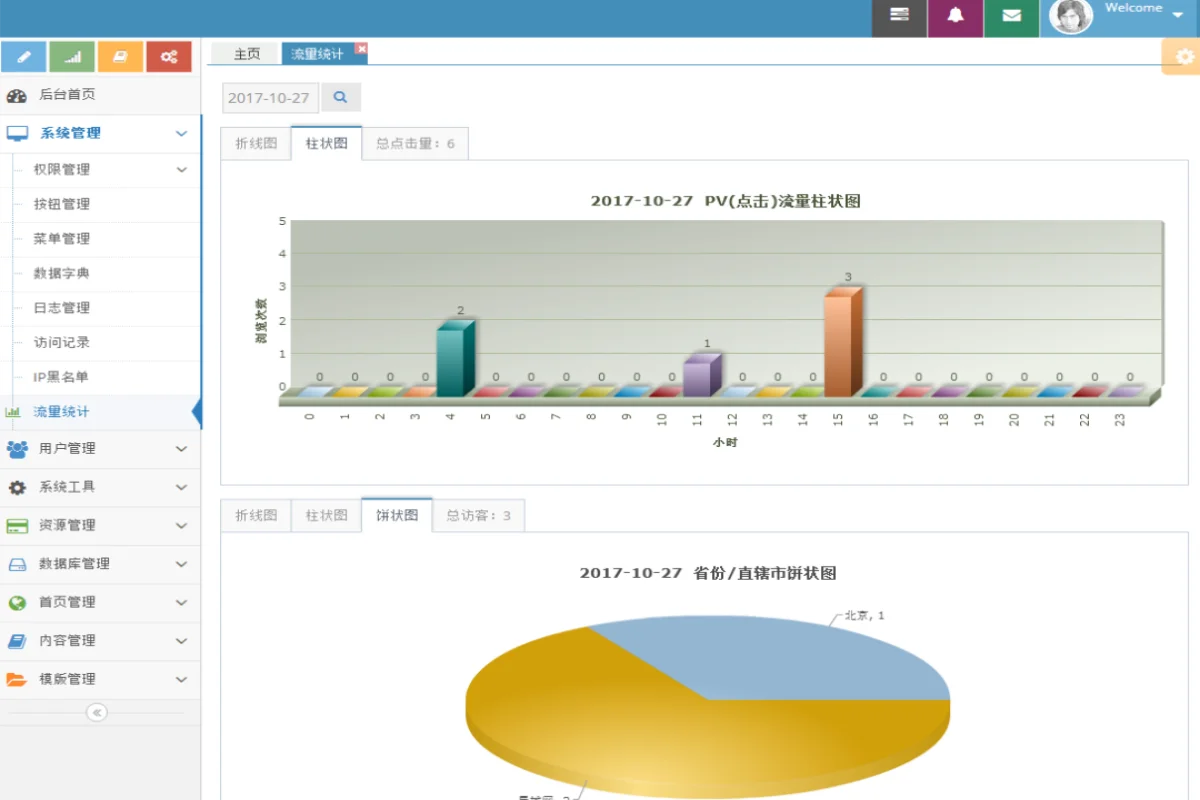Open the orange settings gear panel

click(1185, 57)
